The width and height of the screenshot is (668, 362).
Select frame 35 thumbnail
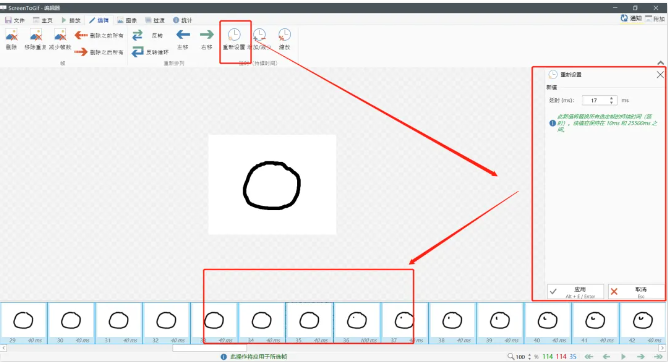coord(309,323)
